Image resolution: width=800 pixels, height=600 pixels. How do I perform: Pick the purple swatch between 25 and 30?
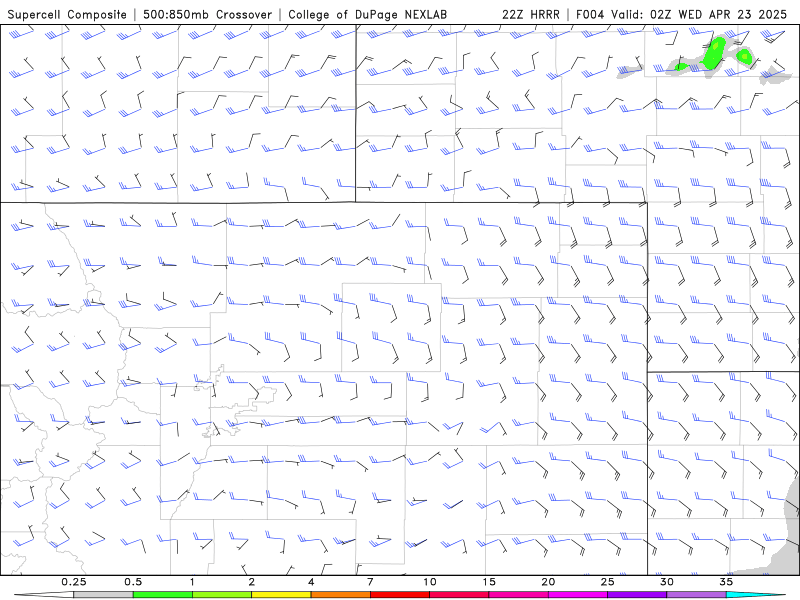click(637, 595)
